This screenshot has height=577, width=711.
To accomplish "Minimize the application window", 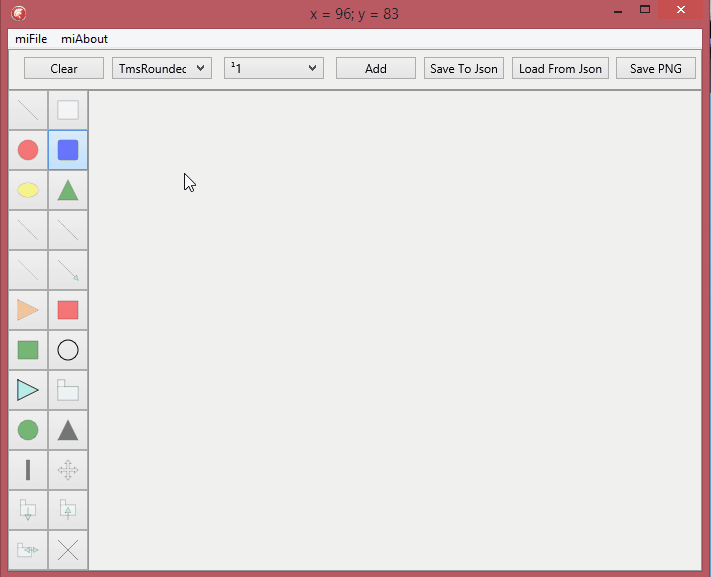I will pos(618,11).
